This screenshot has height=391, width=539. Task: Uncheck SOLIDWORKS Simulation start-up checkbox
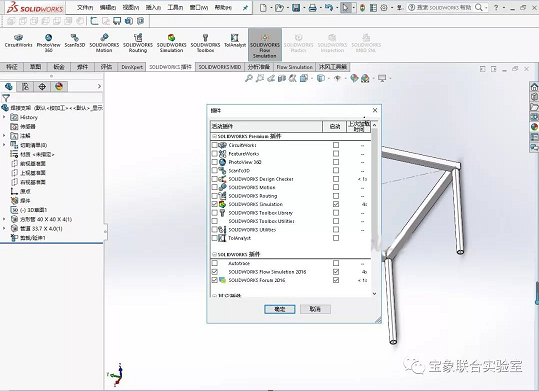336,204
